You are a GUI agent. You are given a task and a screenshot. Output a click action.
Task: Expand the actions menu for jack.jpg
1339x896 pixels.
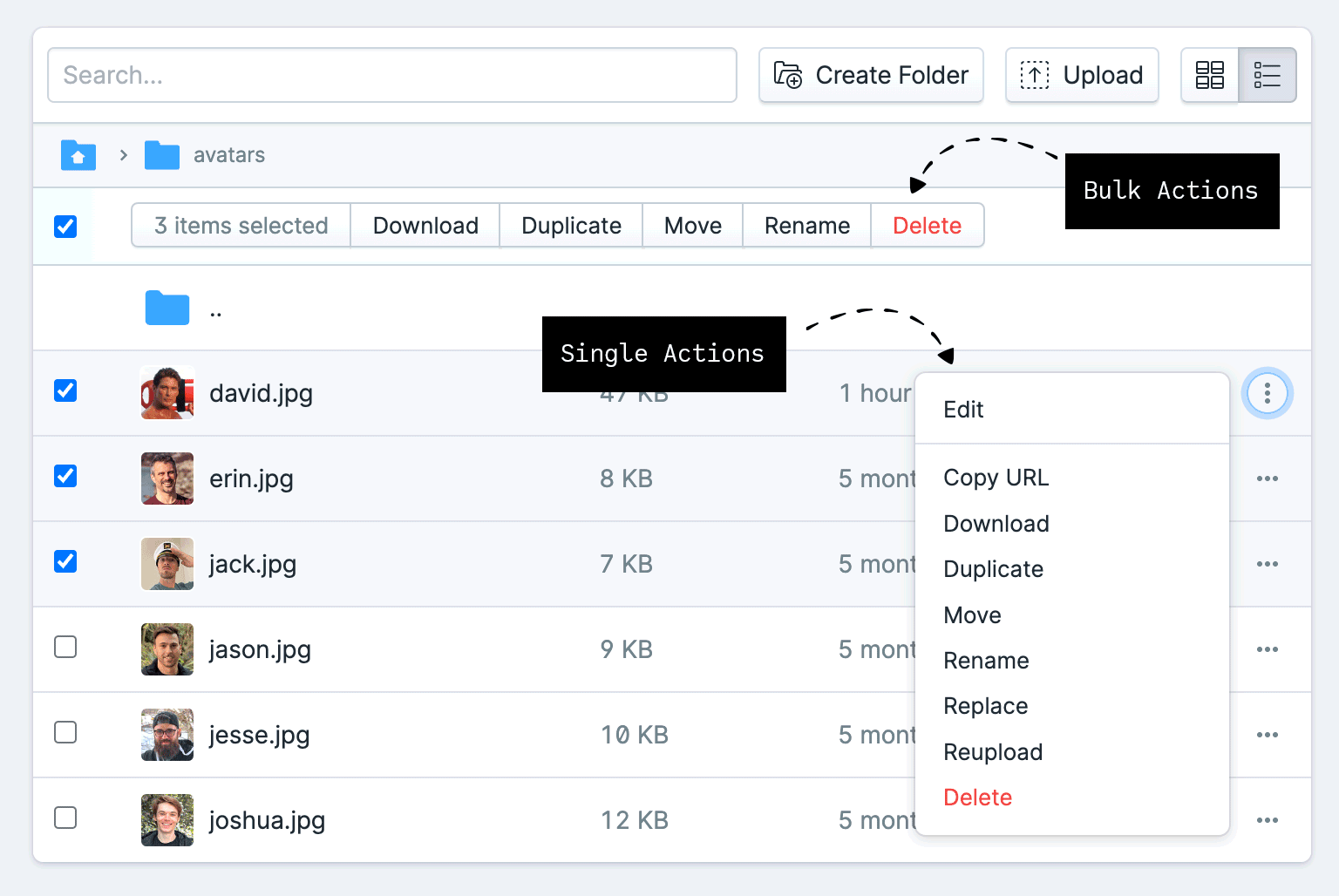(x=1267, y=564)
